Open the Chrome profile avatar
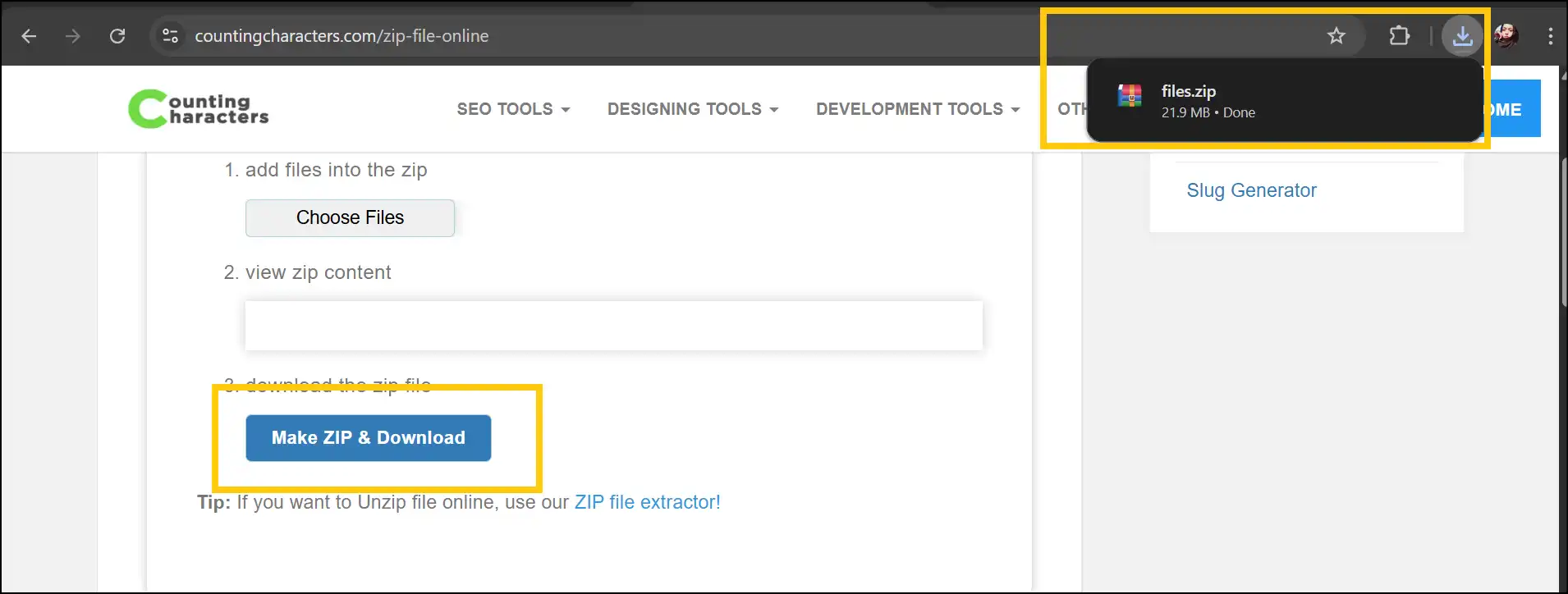Image resolution: width=1568 pixels, height=594 pixels. (1506, 36)
